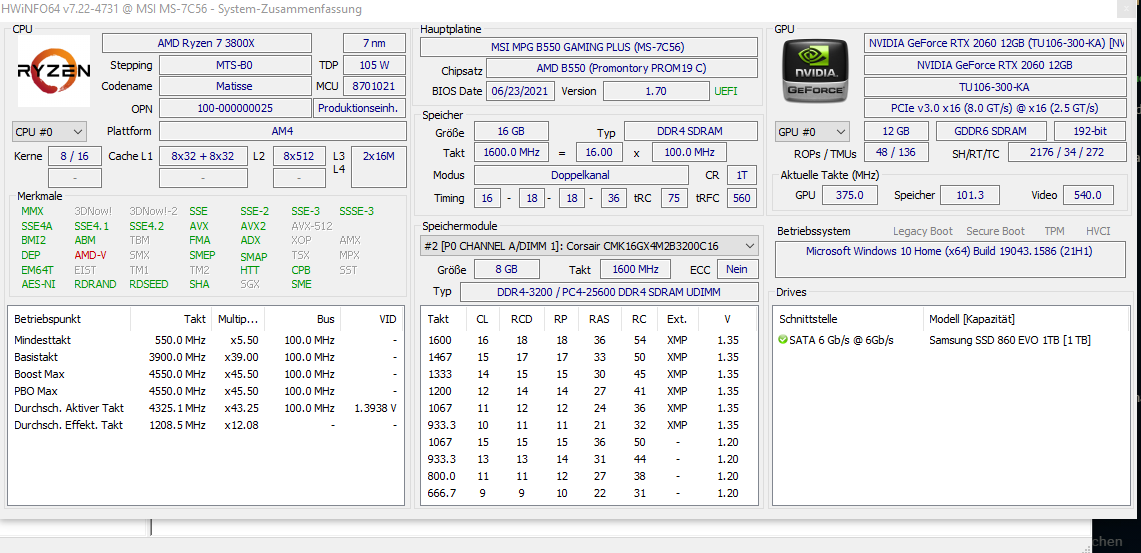Click the Video clock value 540.0
Image resolution: width=1141 pixels, height=553 pixels.
tap(1088, 195)
